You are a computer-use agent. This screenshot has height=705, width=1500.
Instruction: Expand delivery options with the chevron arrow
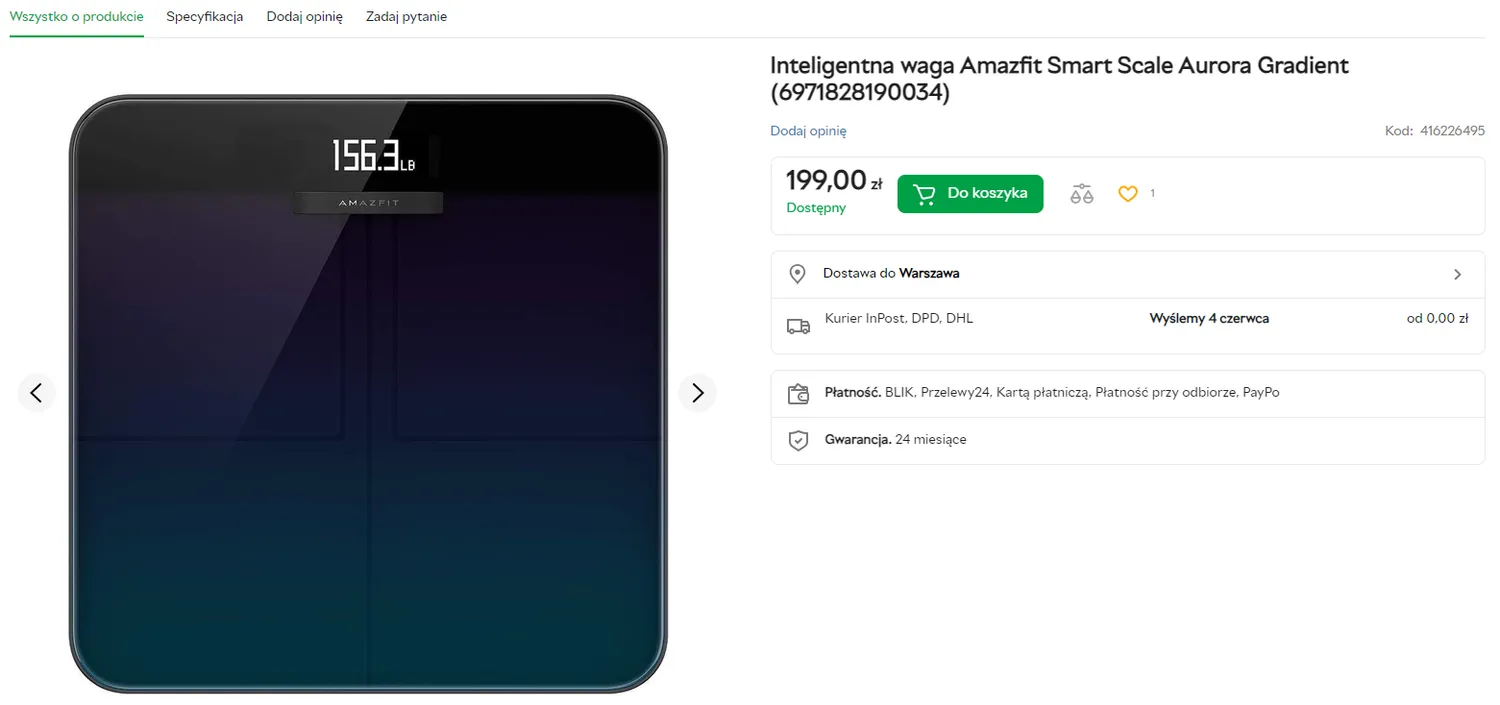click(x=1457, y=274)
